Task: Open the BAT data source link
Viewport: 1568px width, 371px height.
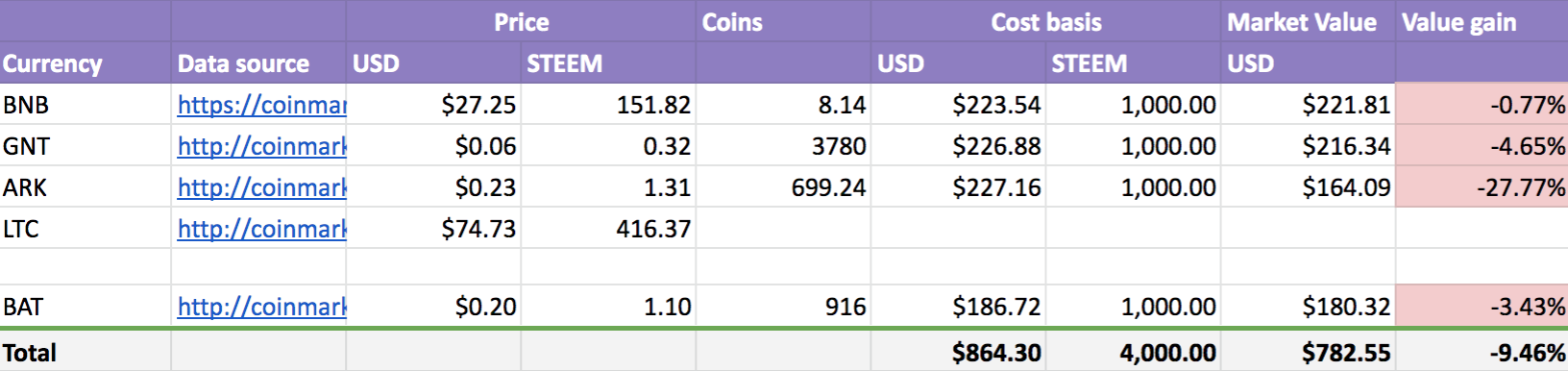Action: point(261,307)
